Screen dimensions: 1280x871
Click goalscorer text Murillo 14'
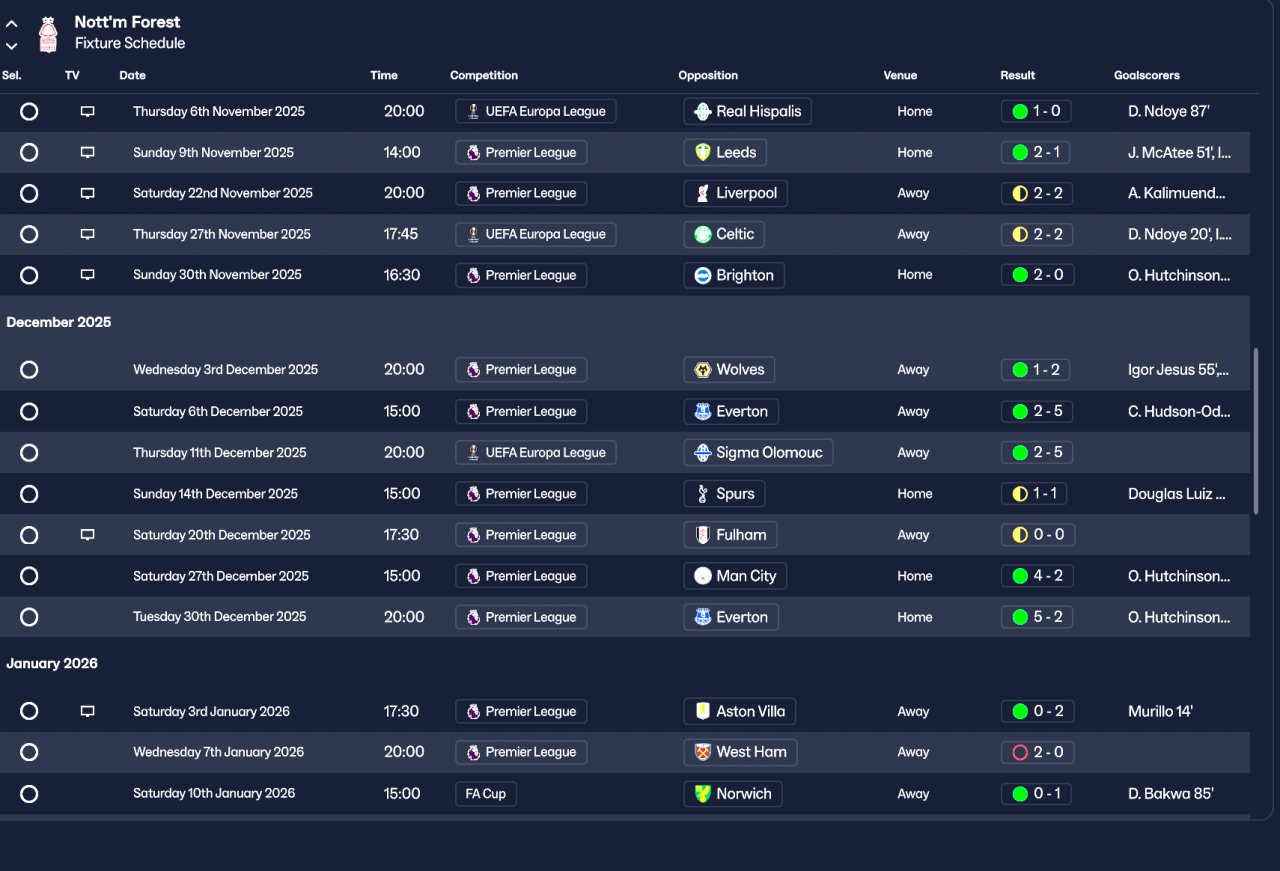(x=1160, y=712)
